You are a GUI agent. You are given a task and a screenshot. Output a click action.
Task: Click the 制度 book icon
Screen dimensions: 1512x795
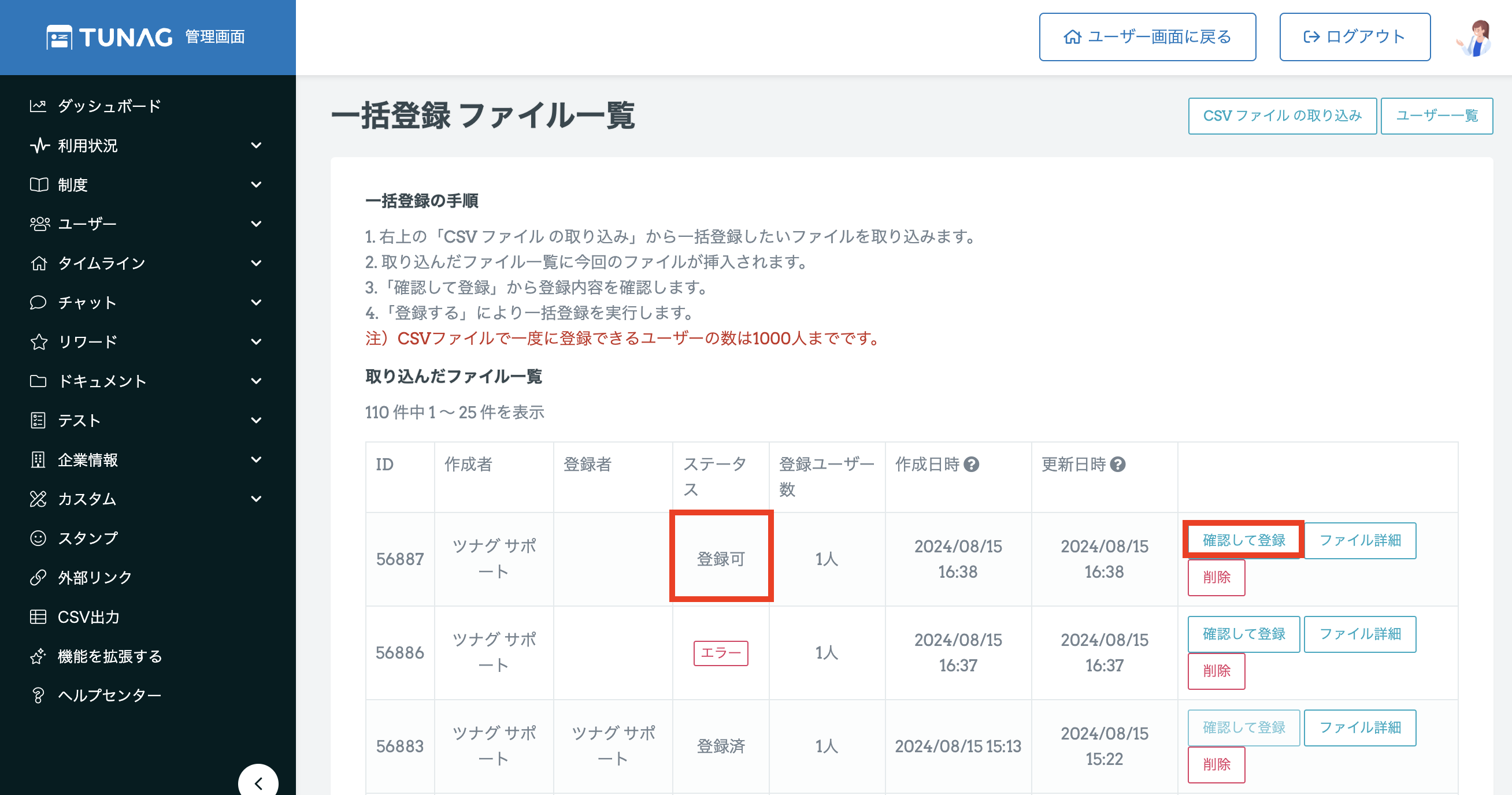click(39, 185)
